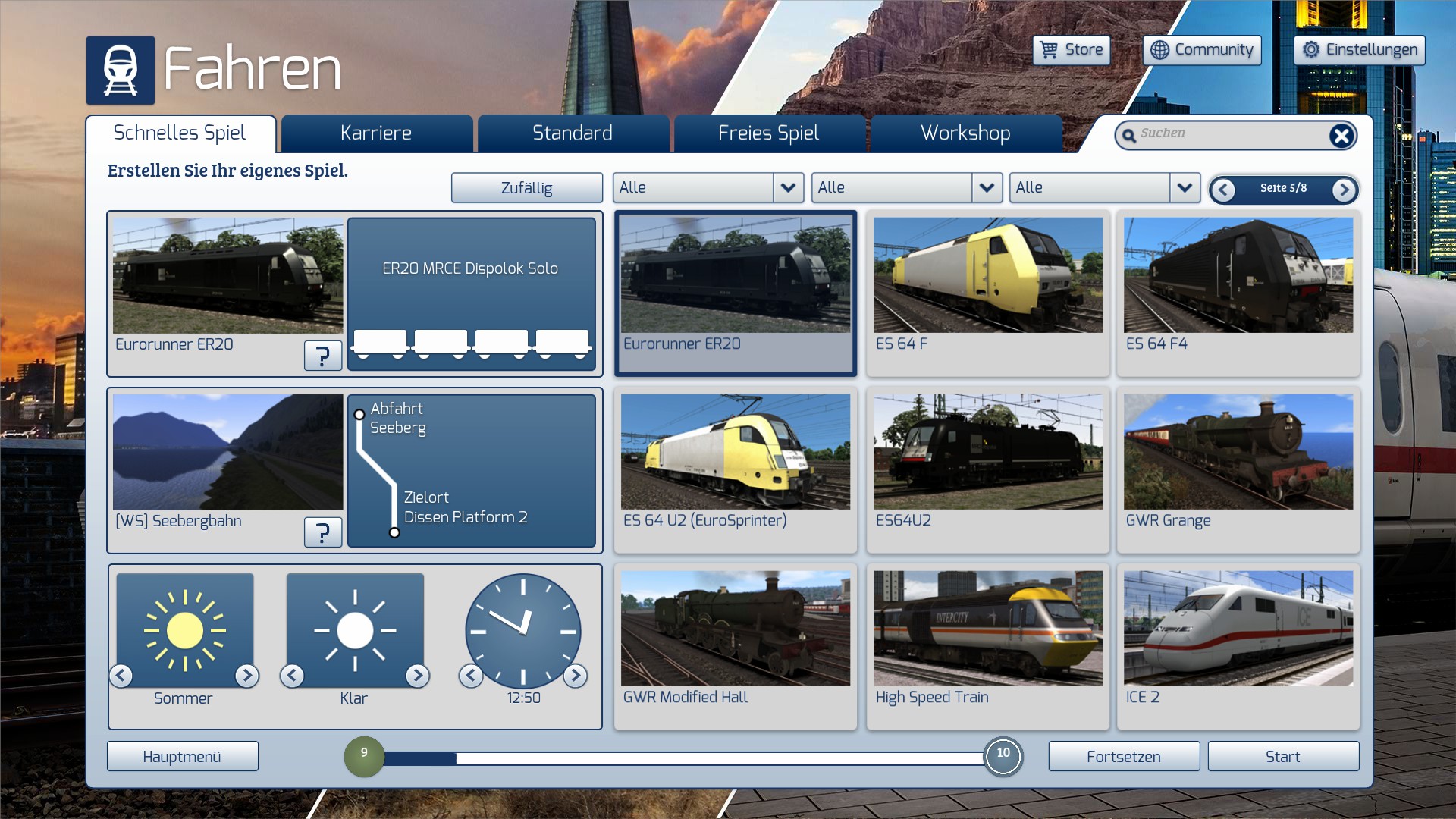Clear search with the X icon
Viewport: 1456px width, 819px height.
[1341, 136]
